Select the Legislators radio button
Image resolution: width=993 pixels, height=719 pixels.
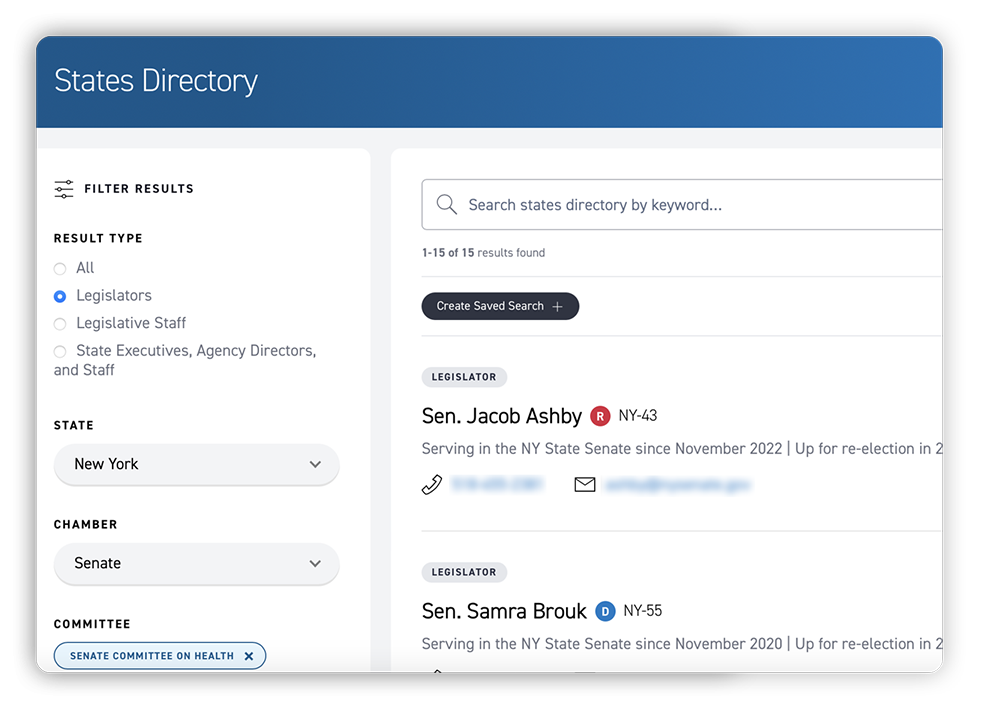point(60,295)
